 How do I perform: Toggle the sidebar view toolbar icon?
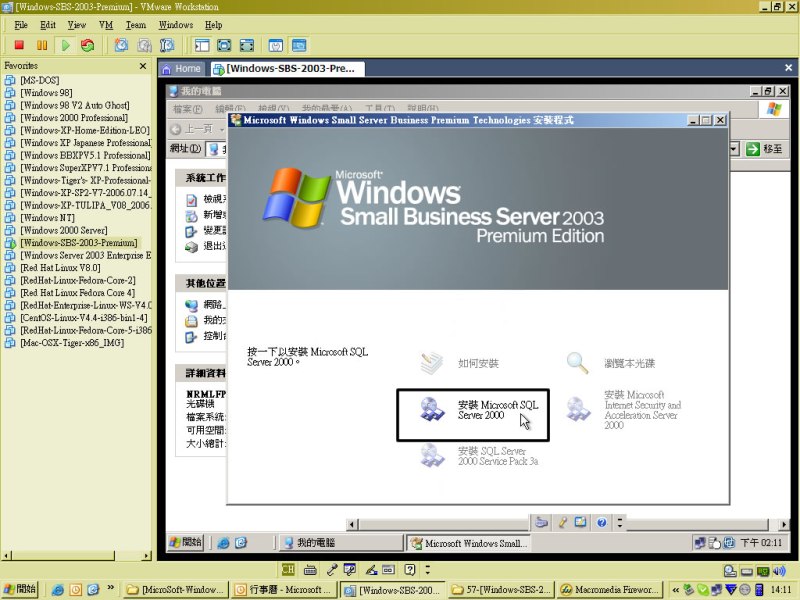point(202,45)
